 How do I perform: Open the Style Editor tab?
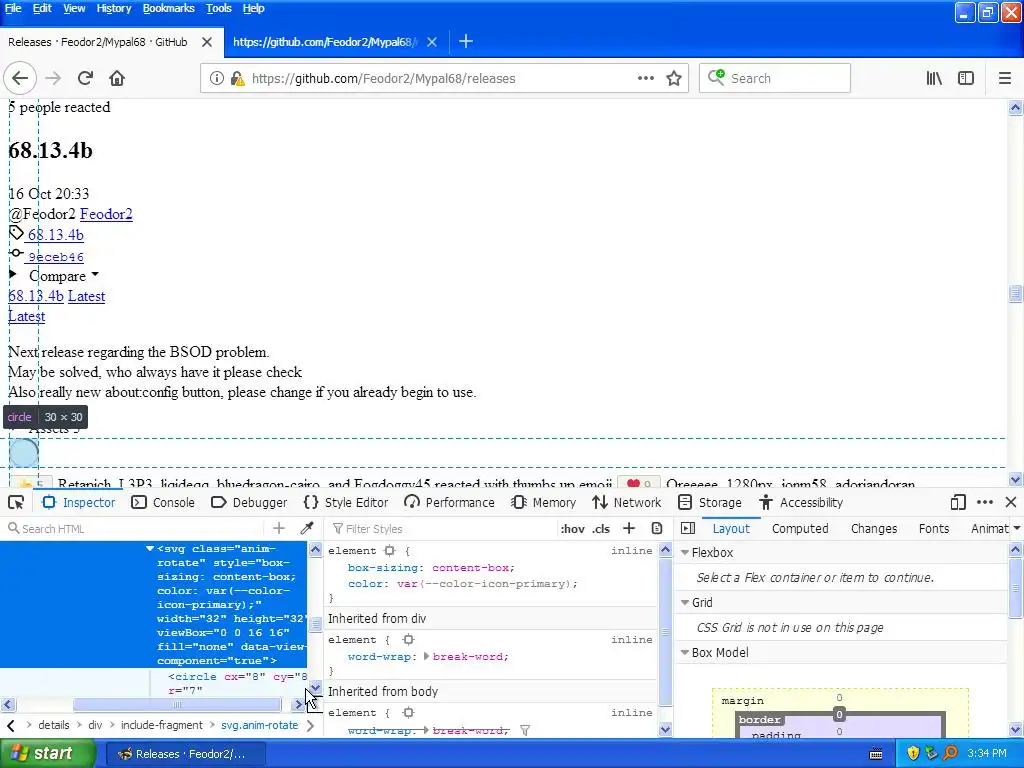pyautogui.click(x=346, y=502)
